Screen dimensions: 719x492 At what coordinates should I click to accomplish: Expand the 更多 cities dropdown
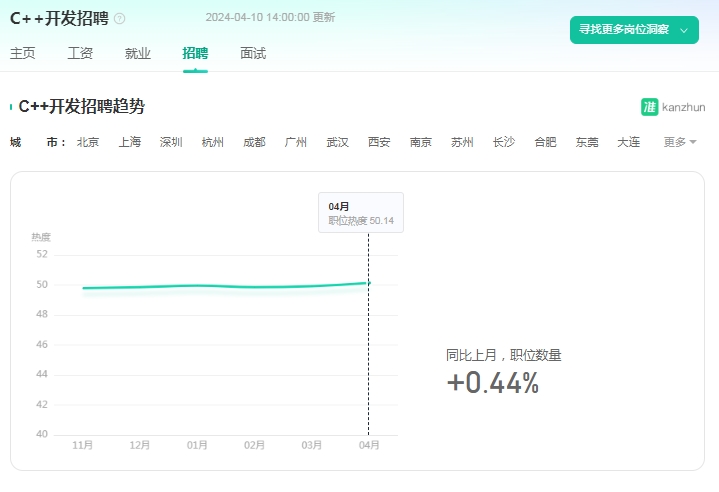click(680, 142)
